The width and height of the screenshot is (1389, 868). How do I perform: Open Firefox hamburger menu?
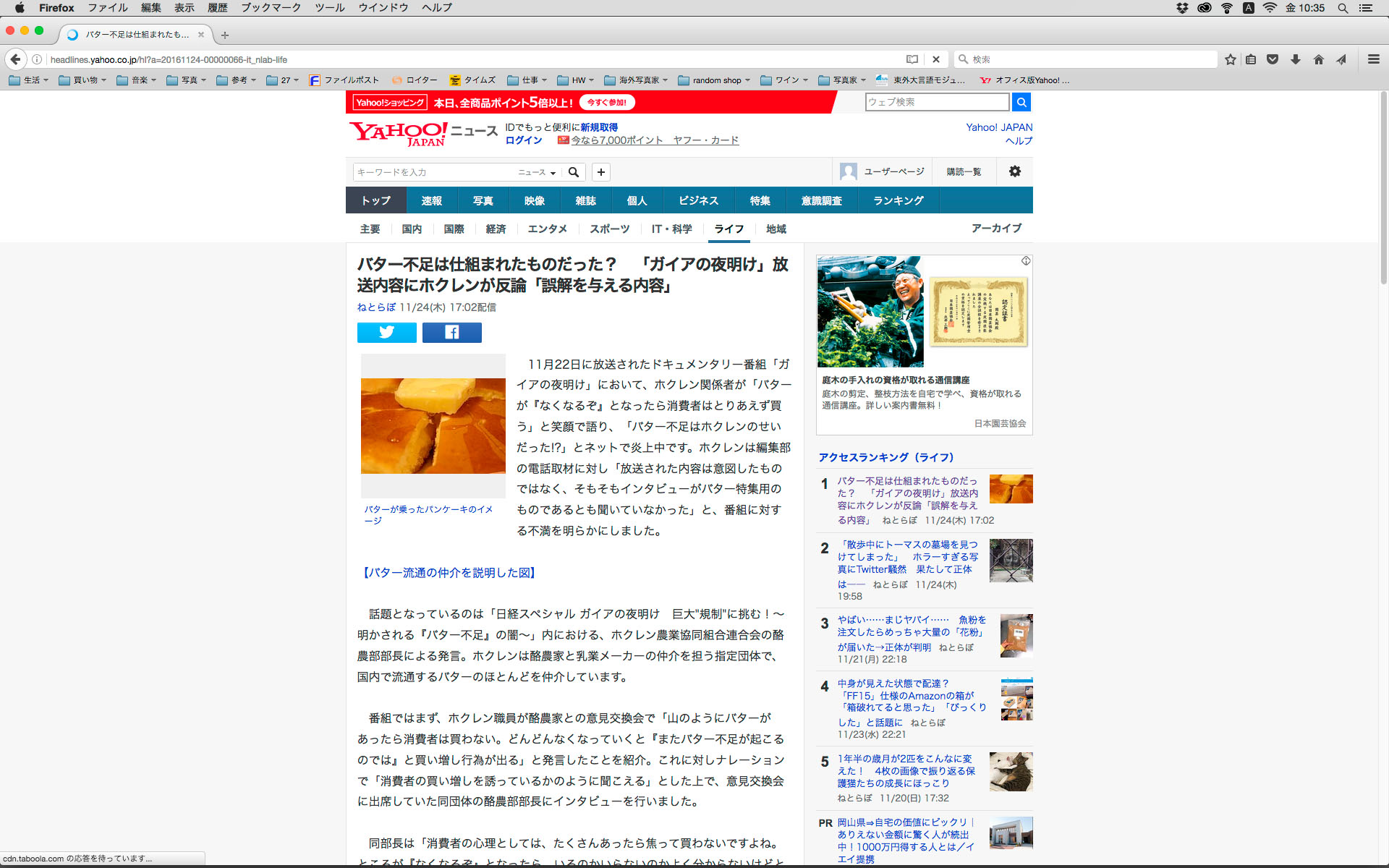pos(1373,59)
